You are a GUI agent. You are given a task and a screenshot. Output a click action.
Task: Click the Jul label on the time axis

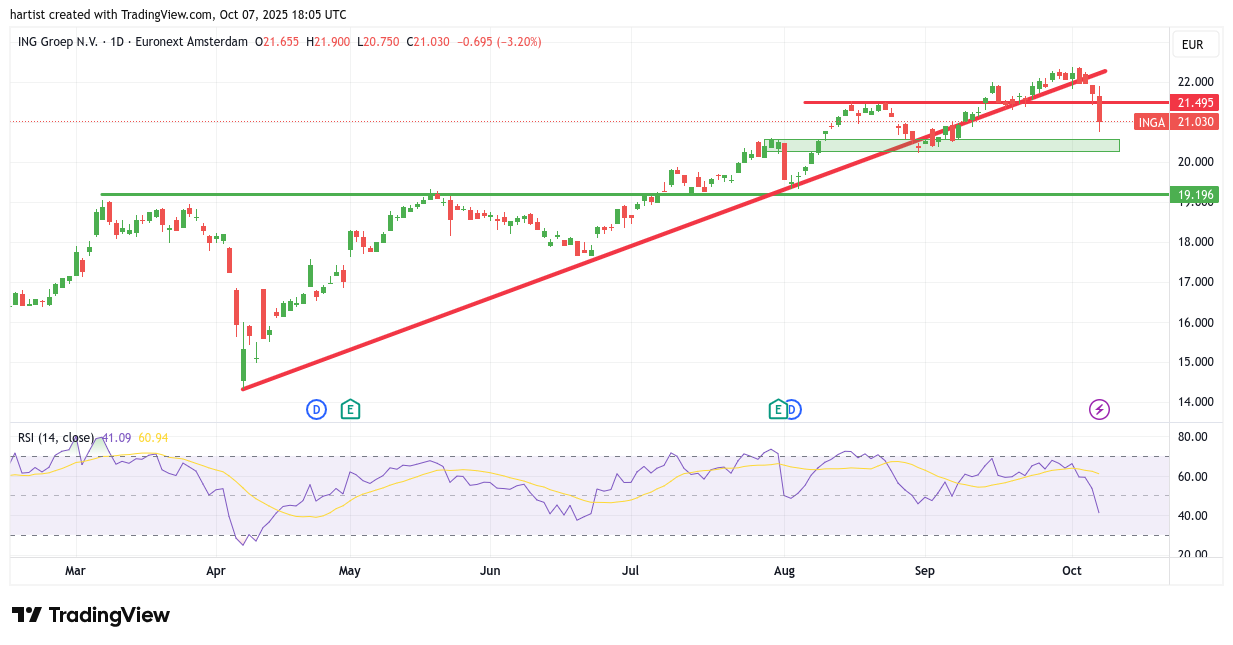[x=631, y=572]
